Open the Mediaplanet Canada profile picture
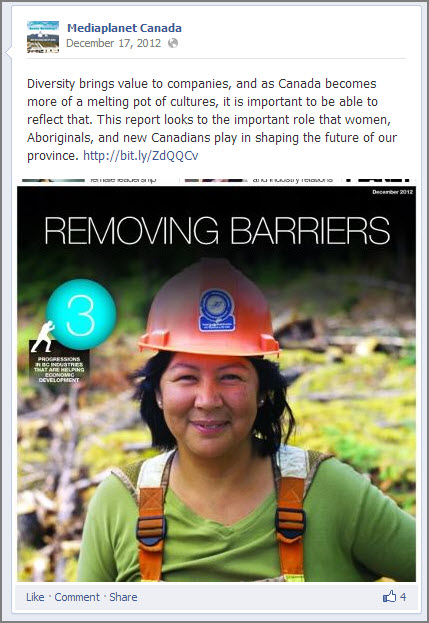429x623 pixels. (x=43, y=37)
